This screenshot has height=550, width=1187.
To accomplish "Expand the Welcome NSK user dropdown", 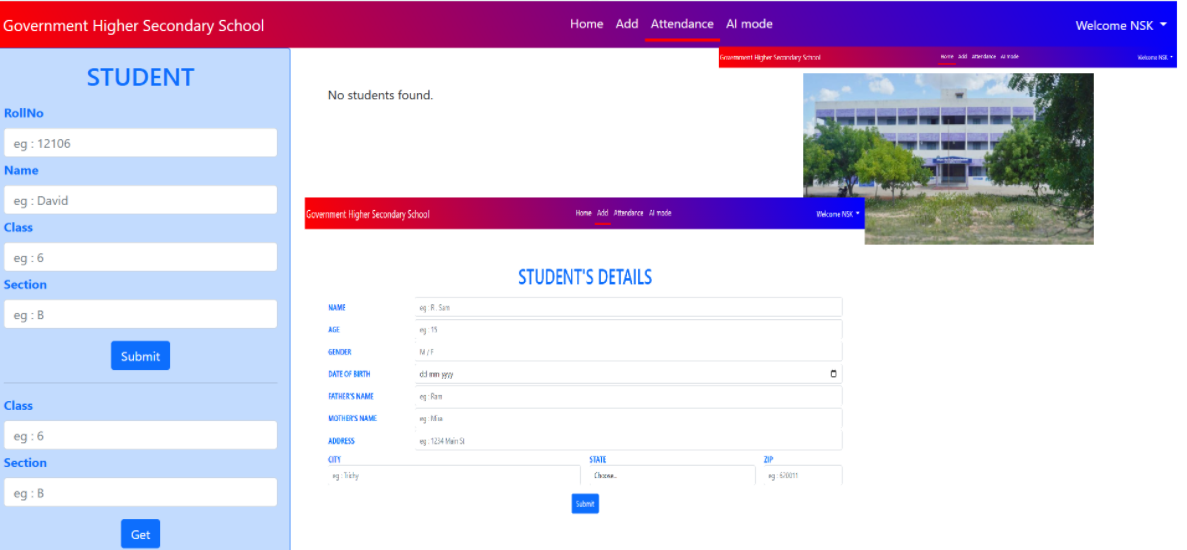I will (x=1120, y=25).
